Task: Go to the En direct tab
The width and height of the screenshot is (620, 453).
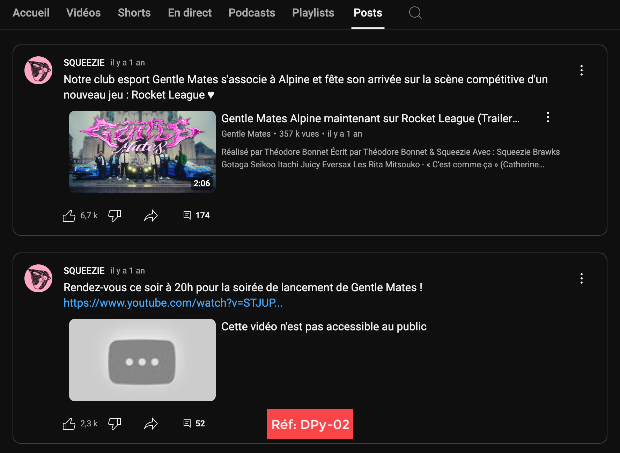Action: (x=190, y=13)
